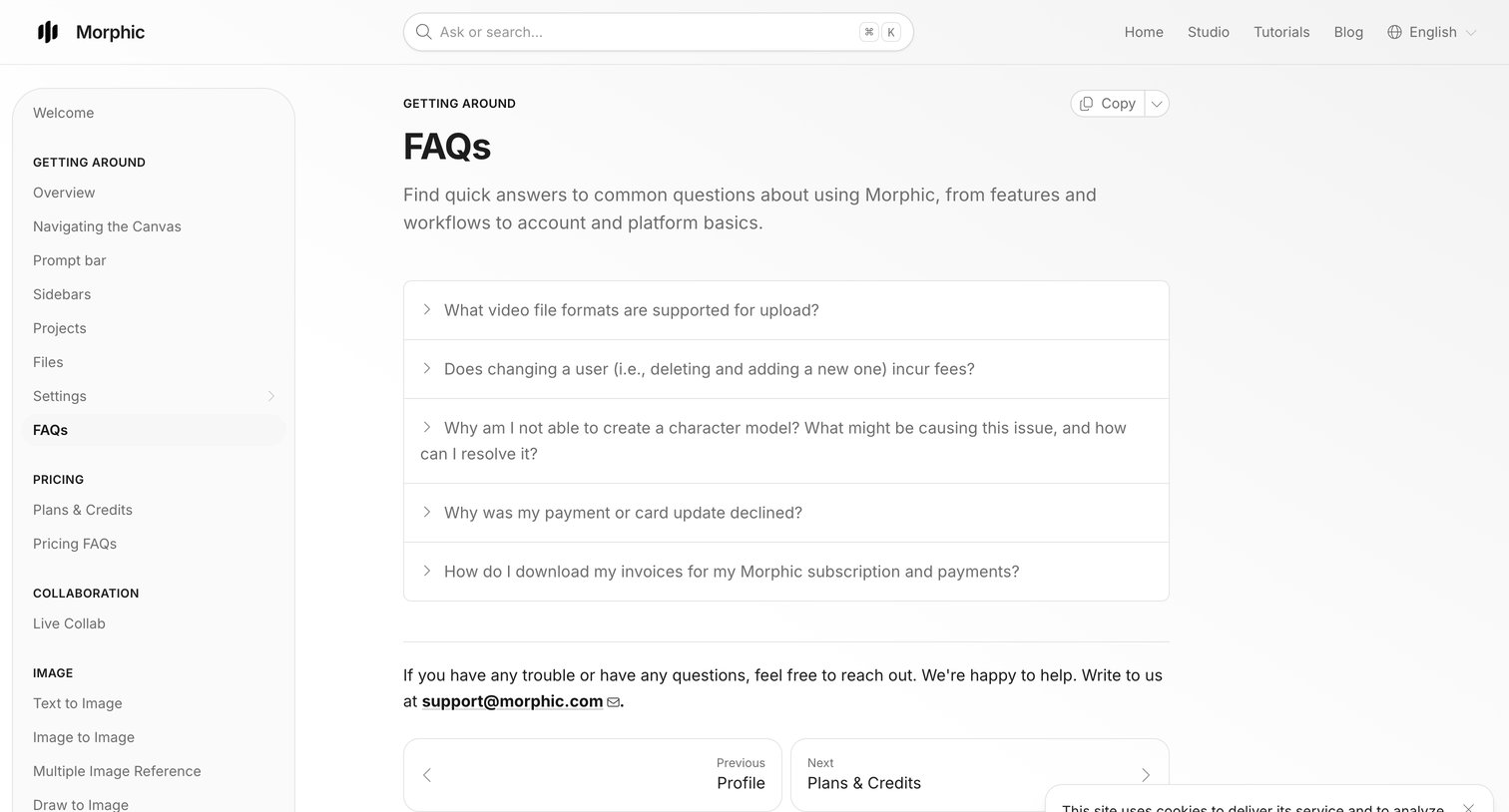Viewport: 1509px width, 812px height.
Task: Expand the video file formats question
Action: point(786,310)
